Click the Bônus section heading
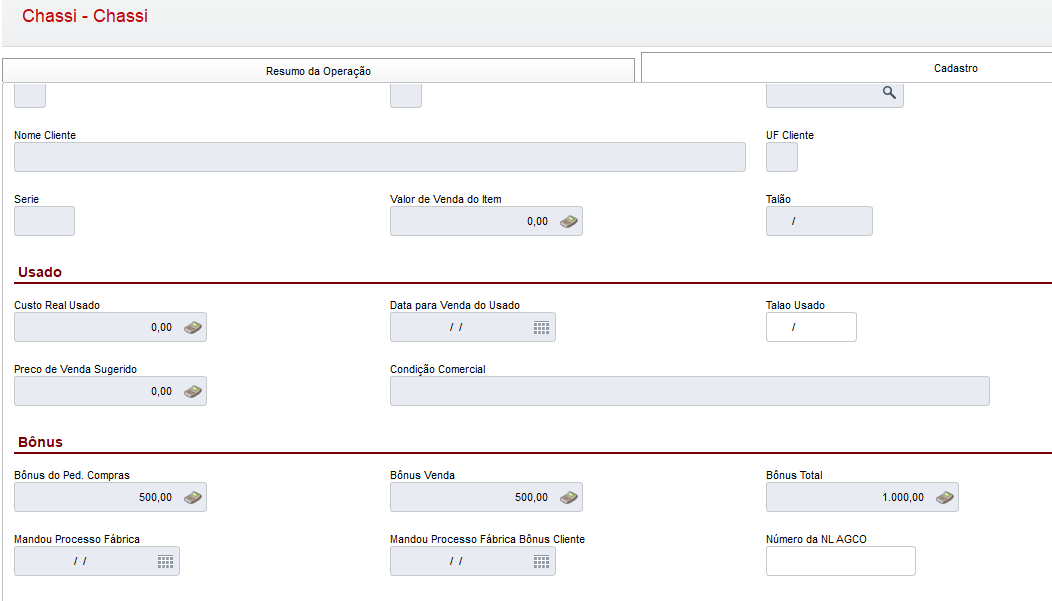Screen dimensions: 1052x601 click(40, 442)
